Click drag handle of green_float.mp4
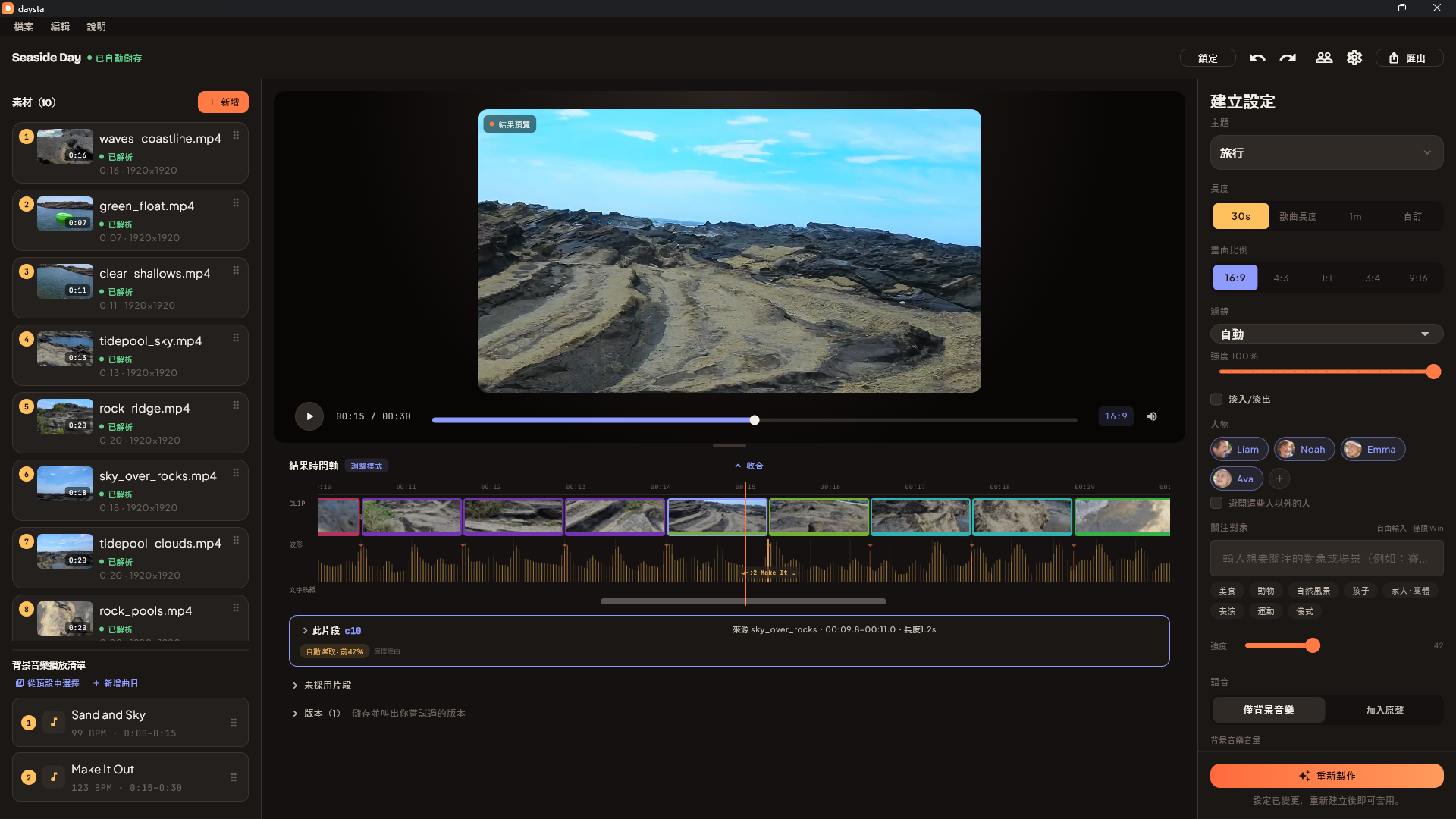Screen dimensions: 1456x819 click(x=236, y=202)
